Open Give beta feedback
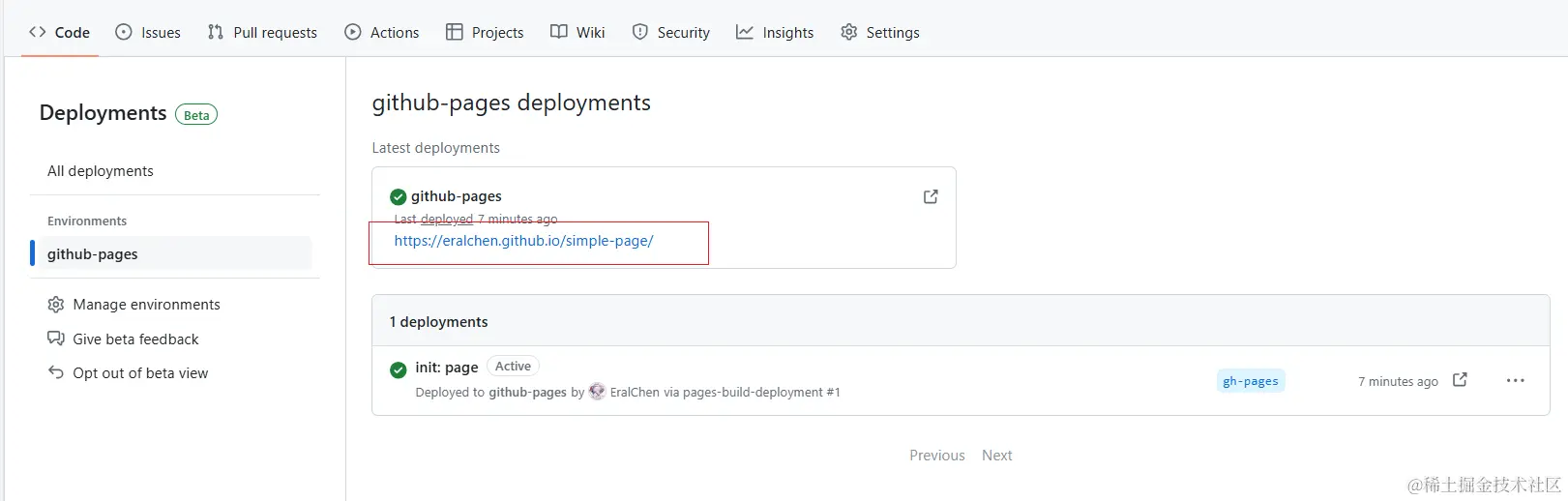Image resolution: width=1568 pixels, height=501 pixels. tap(135, 339)
